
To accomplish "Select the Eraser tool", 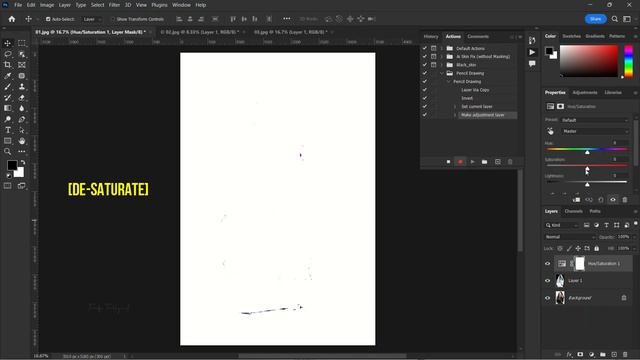I will [22, 98].
